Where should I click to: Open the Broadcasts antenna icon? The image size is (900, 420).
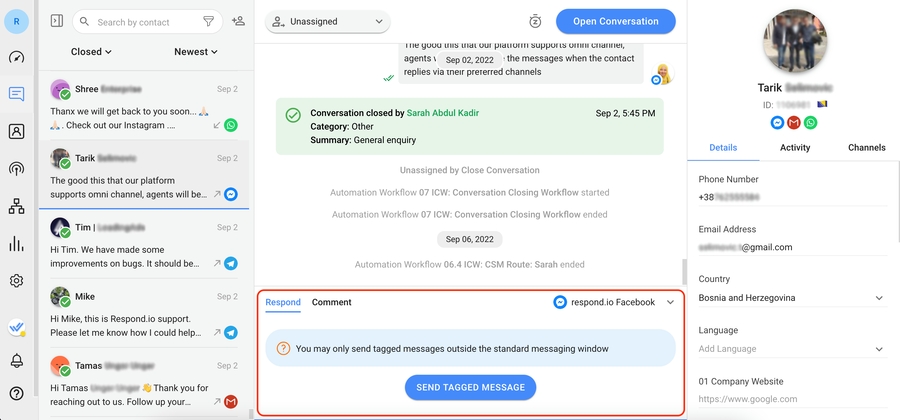(x=16, y=169)
